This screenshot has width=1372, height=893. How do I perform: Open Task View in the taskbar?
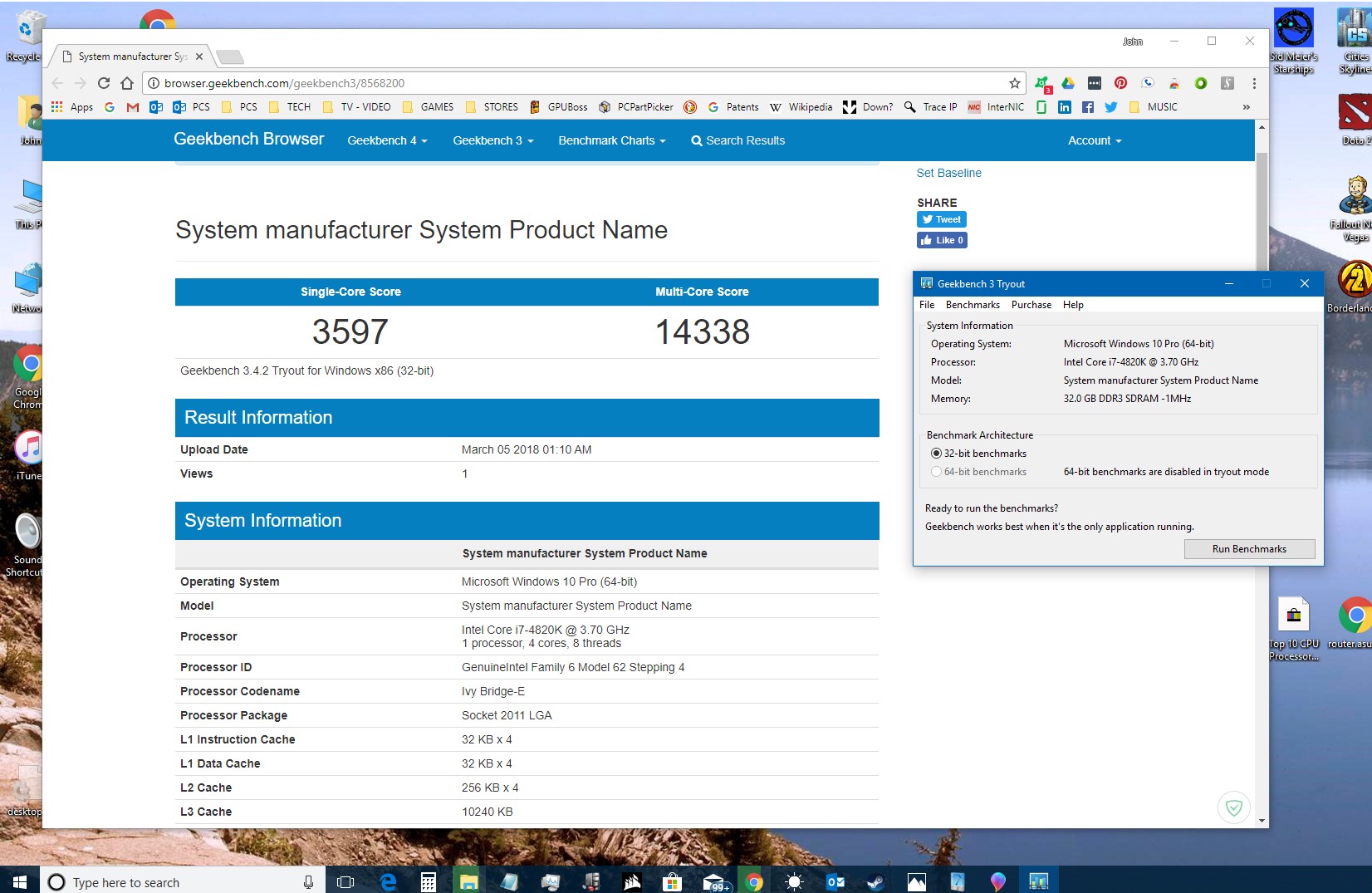(x=345, y=881)
